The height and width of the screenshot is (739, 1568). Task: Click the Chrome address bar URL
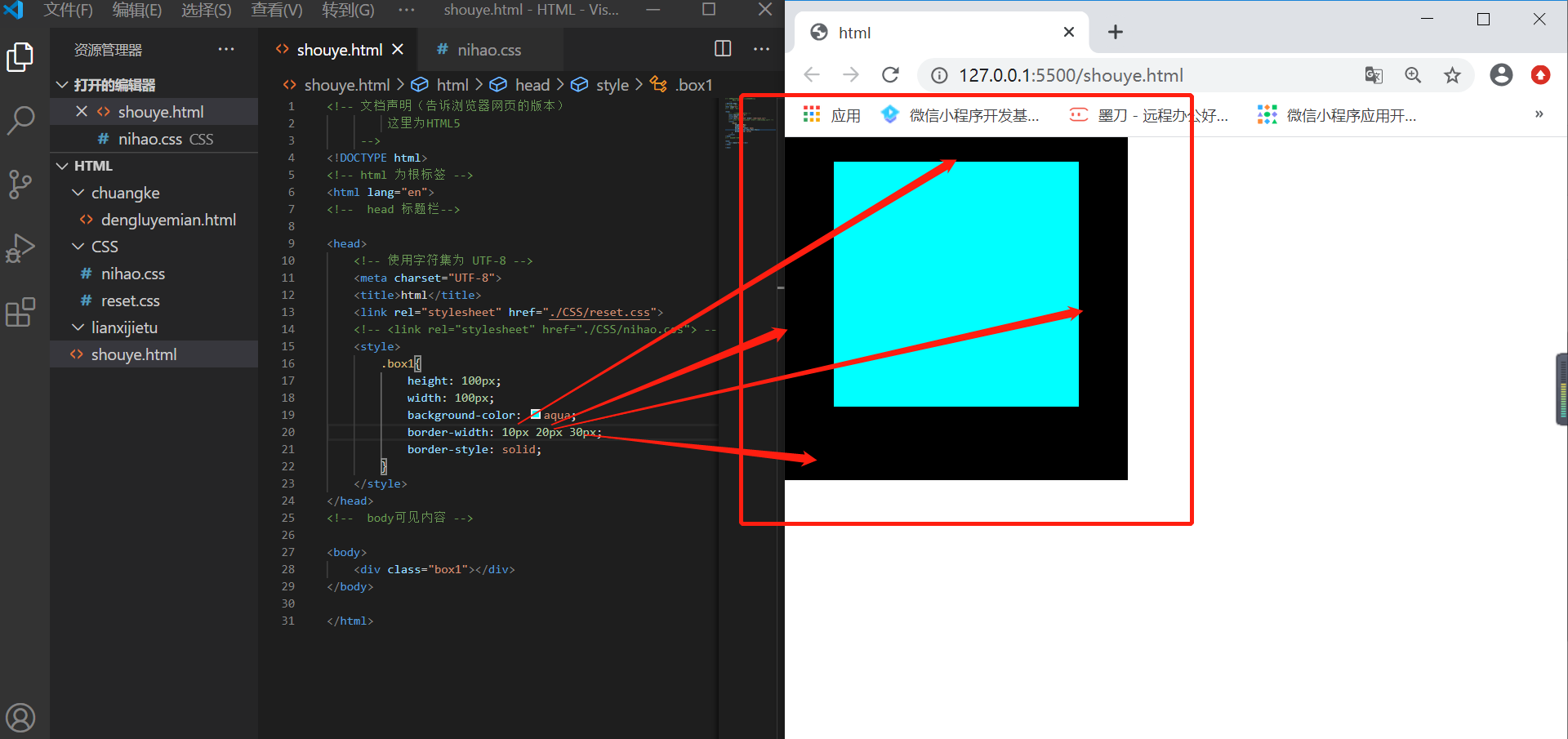(x=1071, y=75)
